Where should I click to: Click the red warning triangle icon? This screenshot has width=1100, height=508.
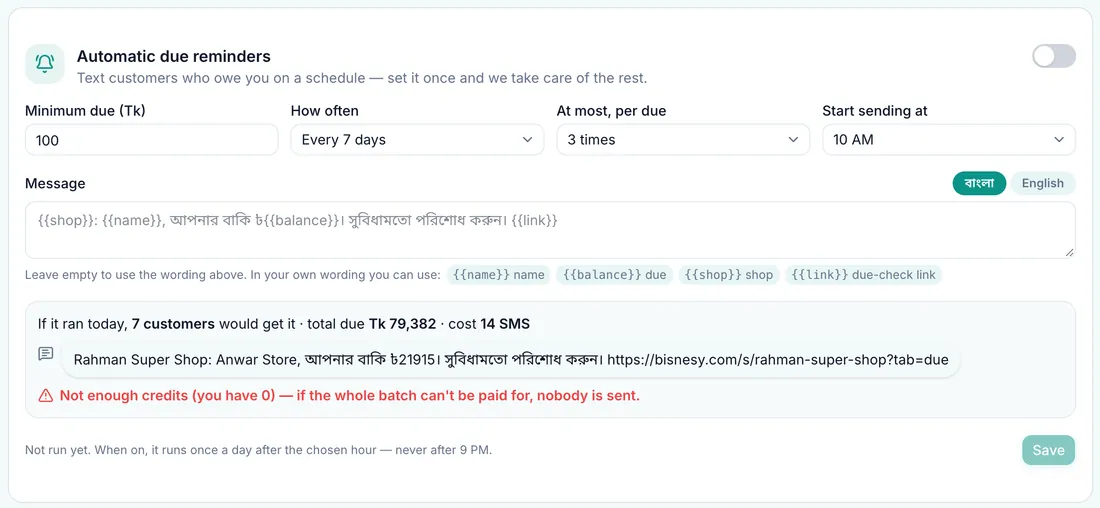point(46,396)
